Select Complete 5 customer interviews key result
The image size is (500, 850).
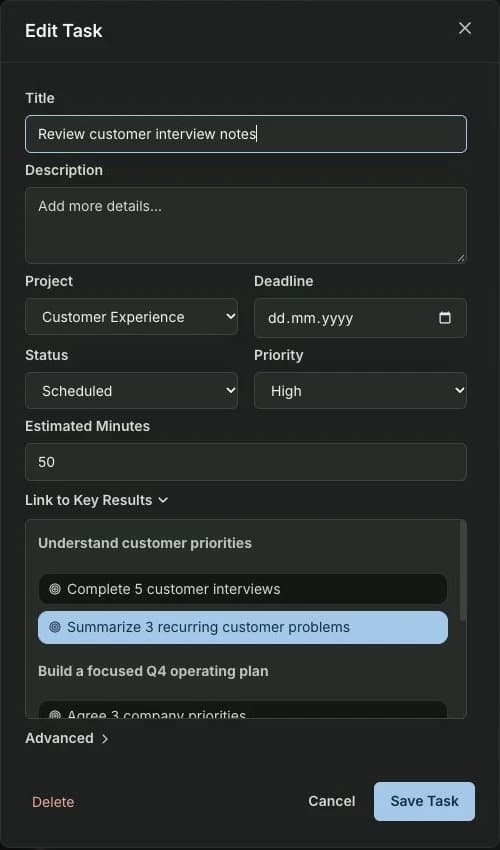[x=242, y=589]
